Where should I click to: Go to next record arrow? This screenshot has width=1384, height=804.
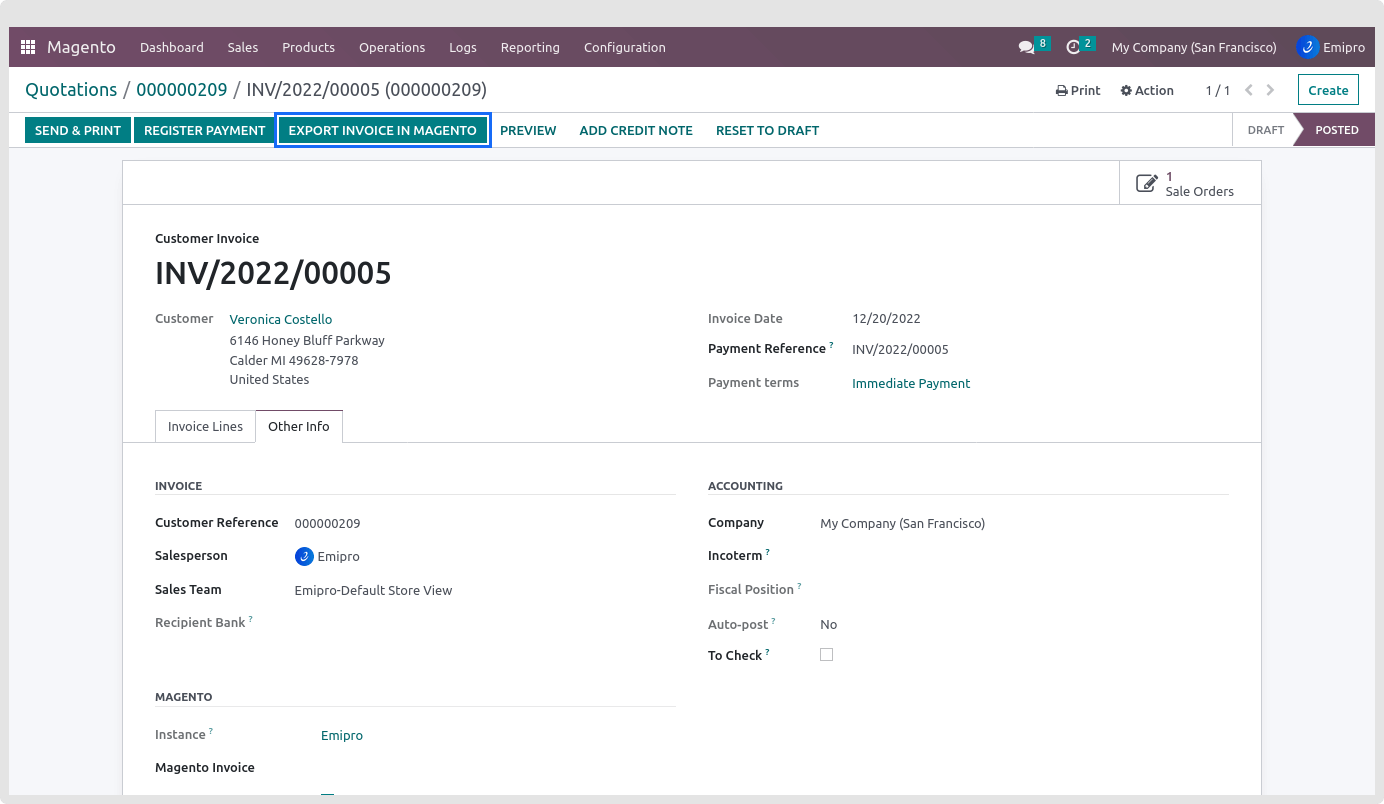tap(1271, 90)
